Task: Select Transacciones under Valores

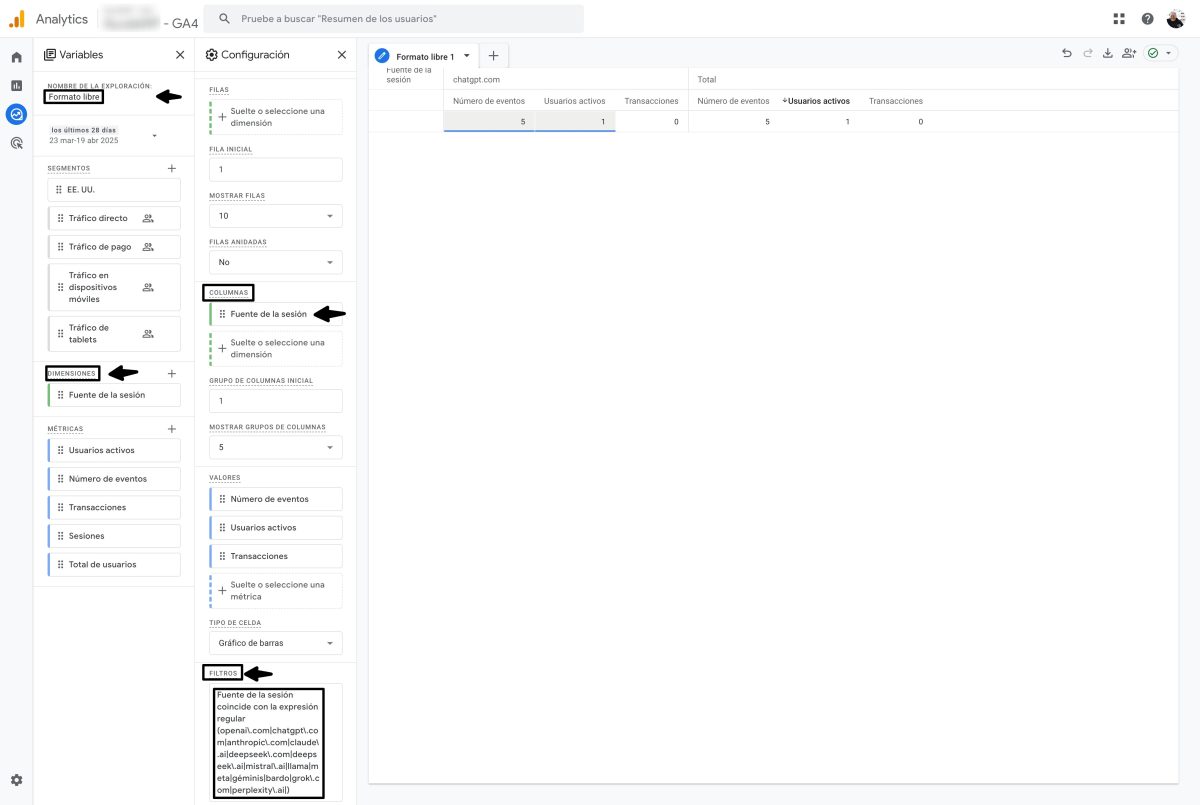Action: click(x=276, y=556)
